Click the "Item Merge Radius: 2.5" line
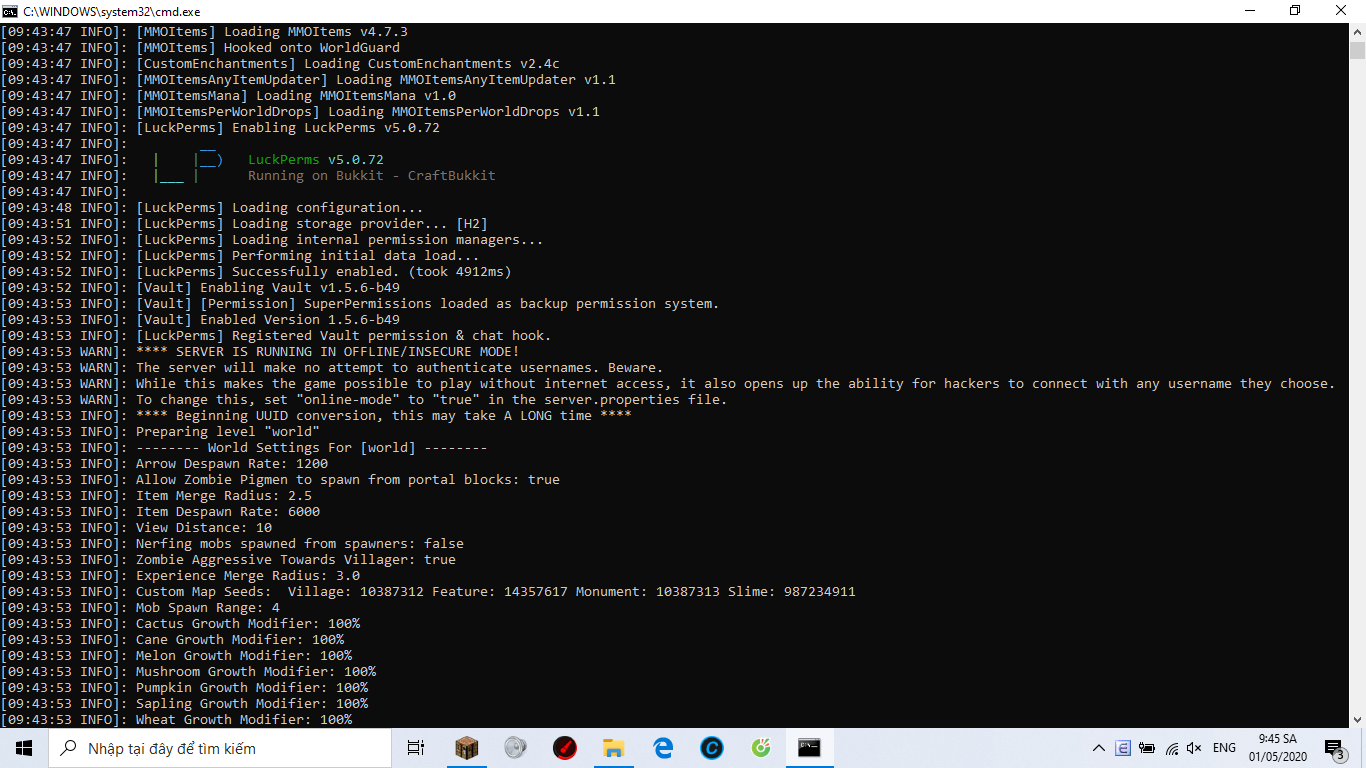Image resolution: width=1366 pixels, height=768 pixels. coord(155,496)
